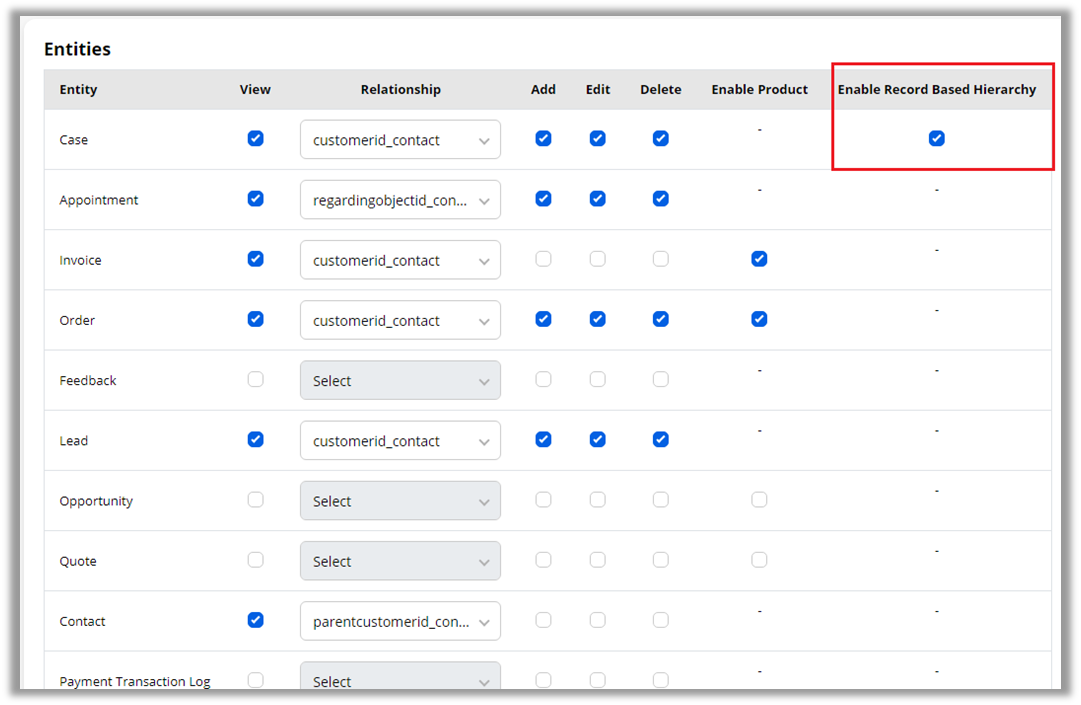Uncheck View checkbox for Contact
The height and width of the screenshot is (705, 1081).
255,620
